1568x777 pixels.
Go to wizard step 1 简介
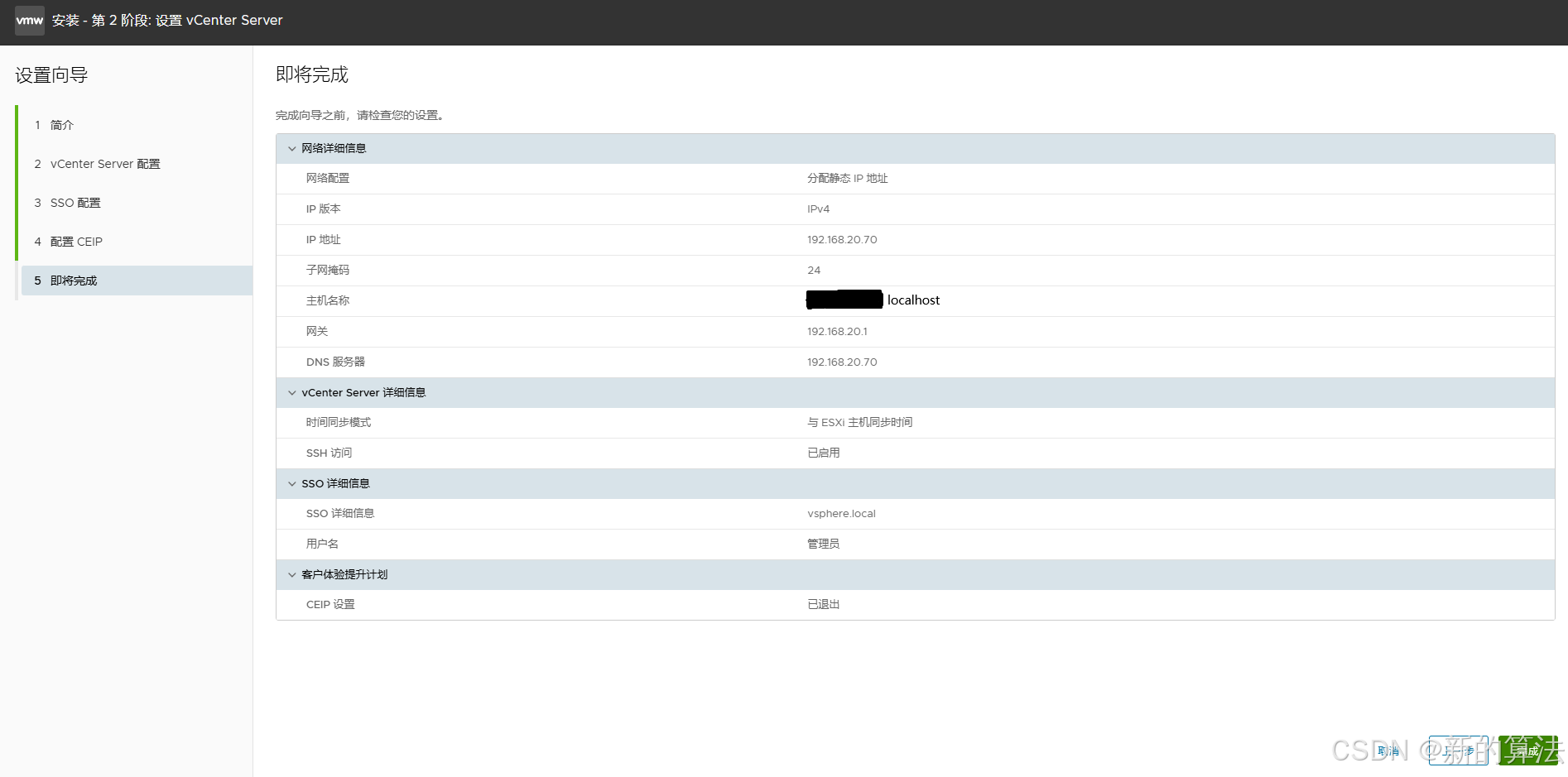click(x=137, y=125)
